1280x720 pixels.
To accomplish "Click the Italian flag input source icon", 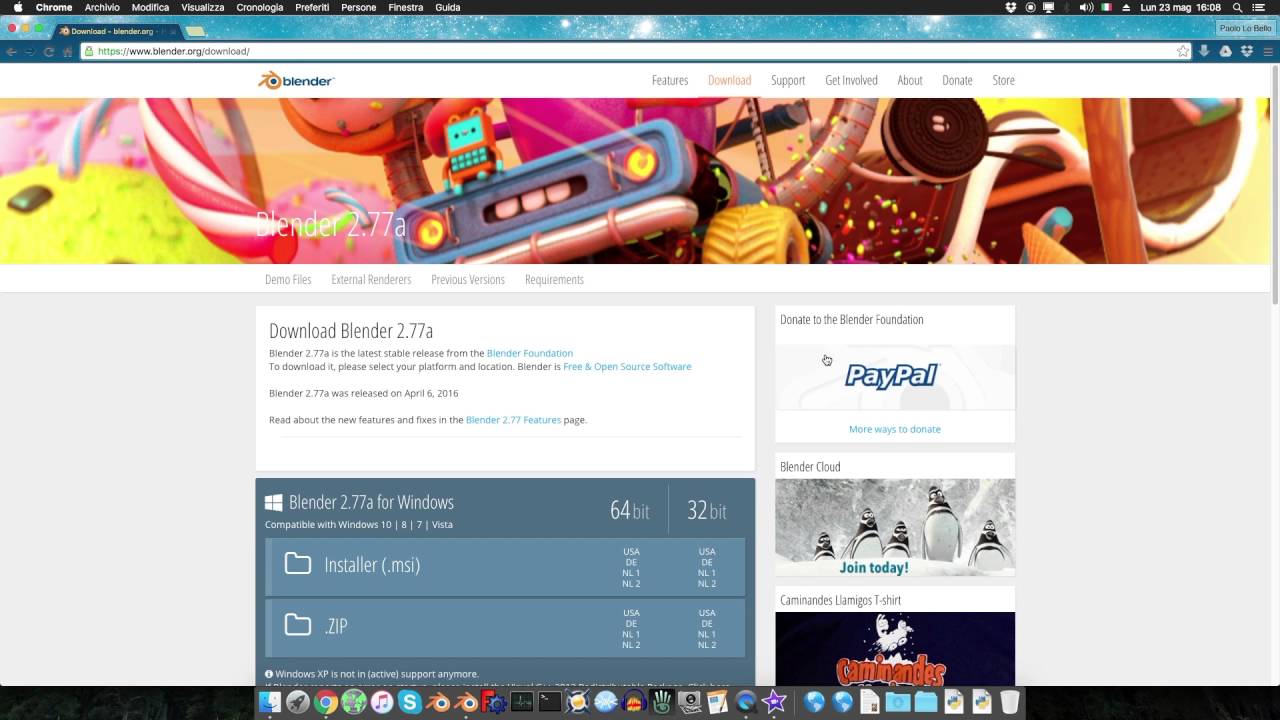I will (x=1107, y=7).
